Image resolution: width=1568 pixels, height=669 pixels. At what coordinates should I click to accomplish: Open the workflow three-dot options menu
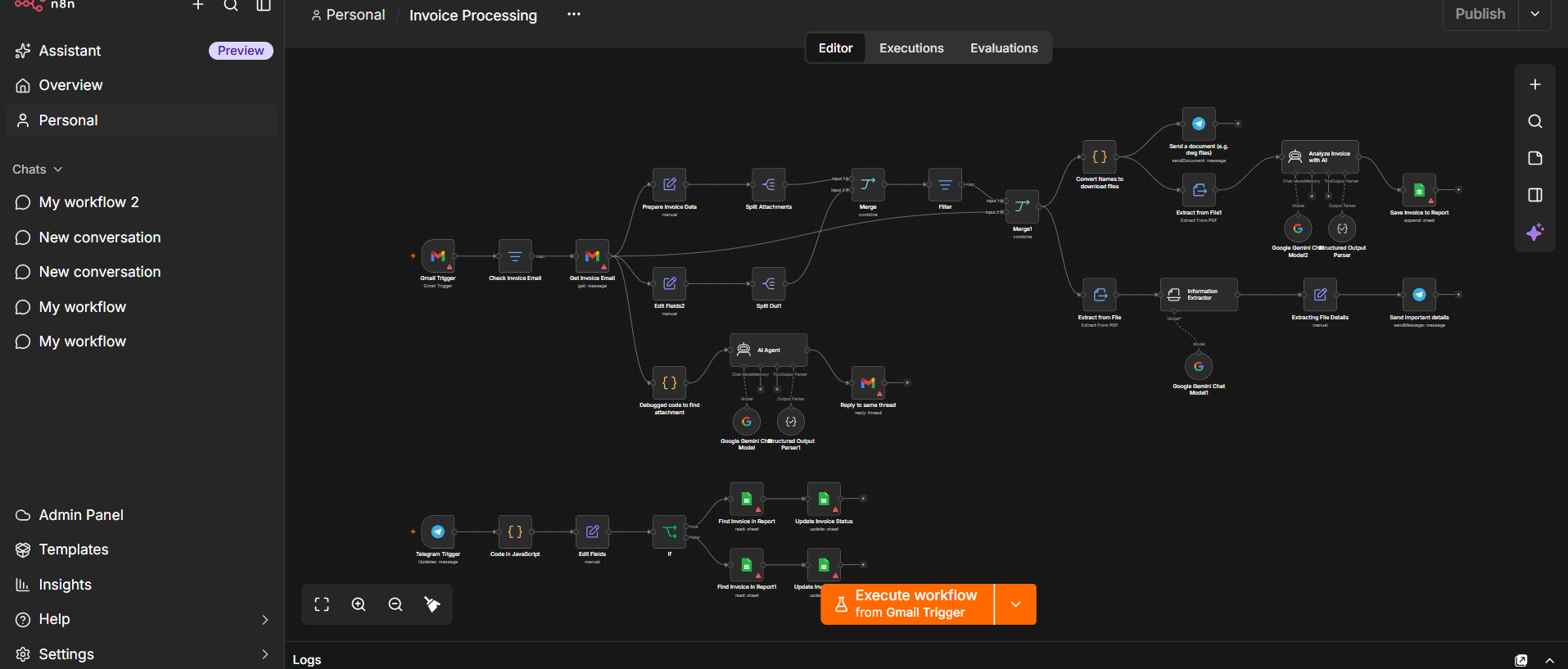point(574,15)
